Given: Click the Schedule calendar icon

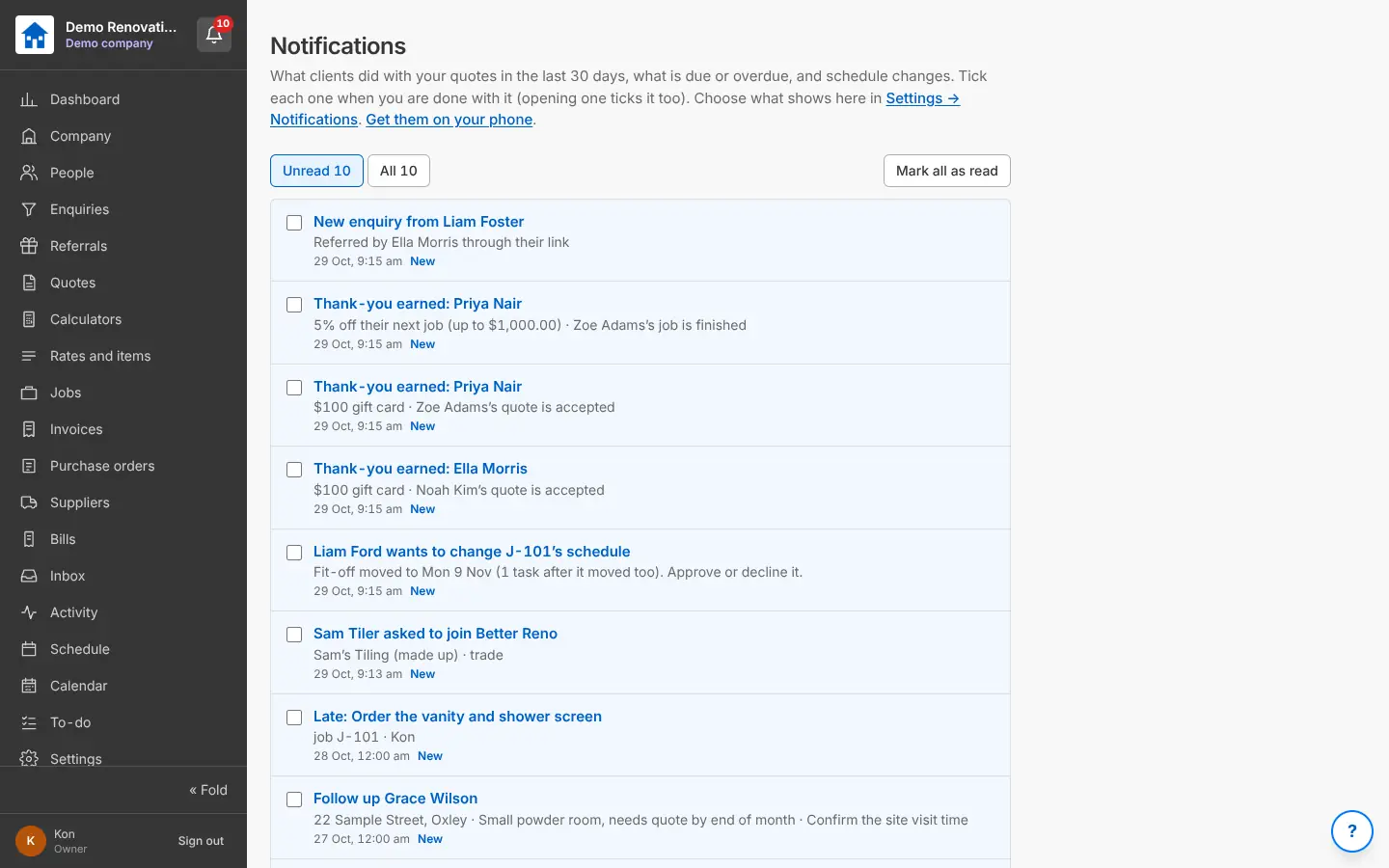Looking at the screenshot, I should click(29, 649).
